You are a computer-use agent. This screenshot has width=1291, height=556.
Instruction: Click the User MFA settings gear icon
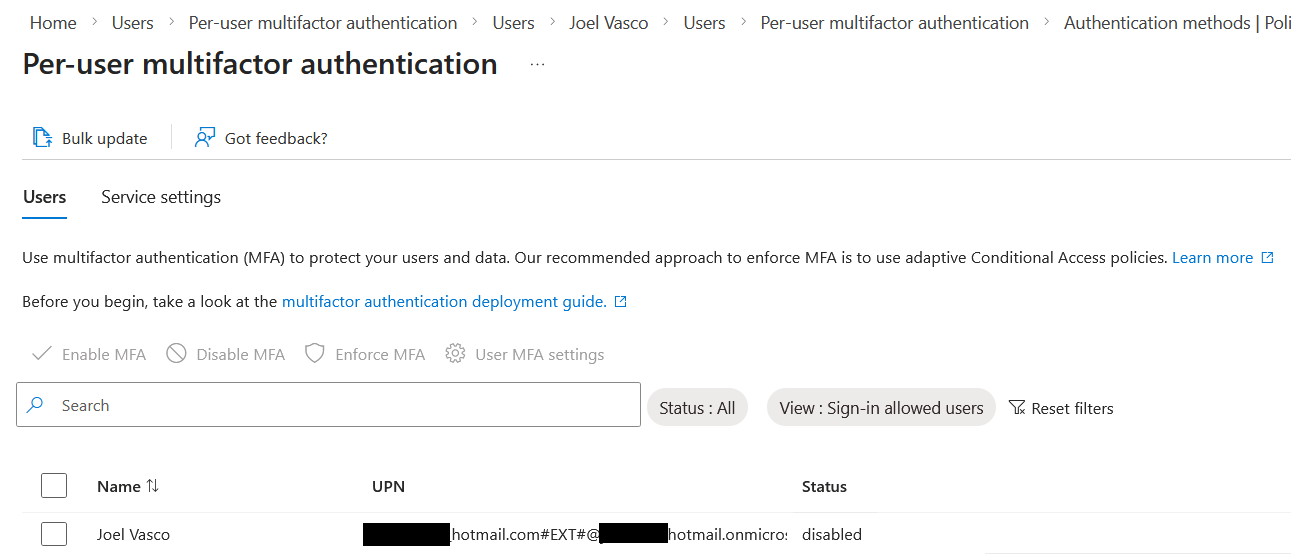point(456,354)
